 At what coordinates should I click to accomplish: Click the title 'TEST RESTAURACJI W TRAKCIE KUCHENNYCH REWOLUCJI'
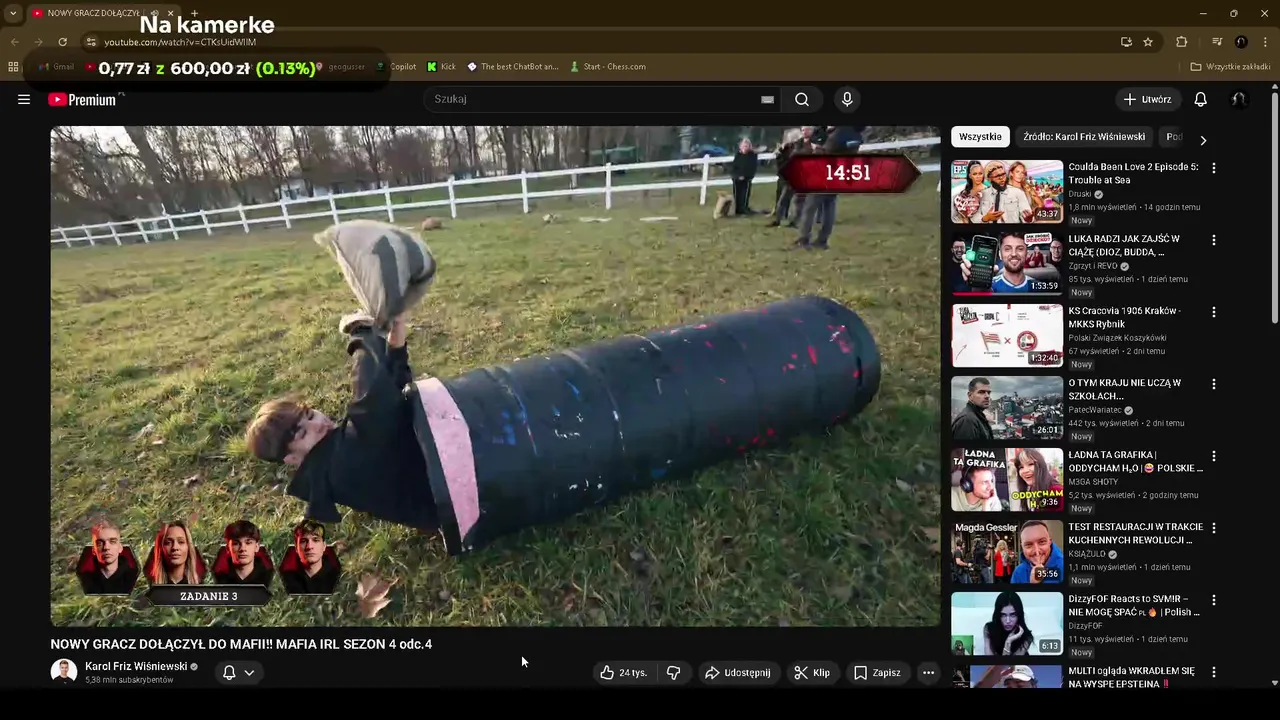(x=1135, y=533)
